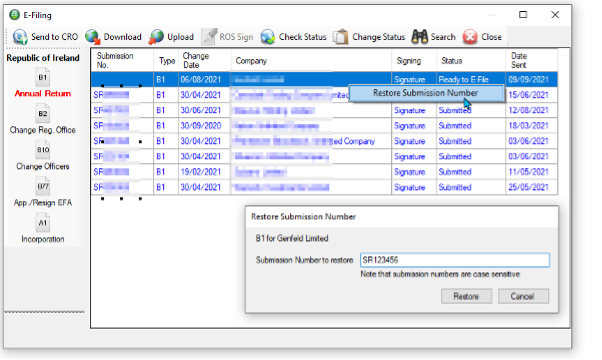Click change date 06/08/2021 in selected row
This screenshot has height=360, width=602.
[205, 79]
